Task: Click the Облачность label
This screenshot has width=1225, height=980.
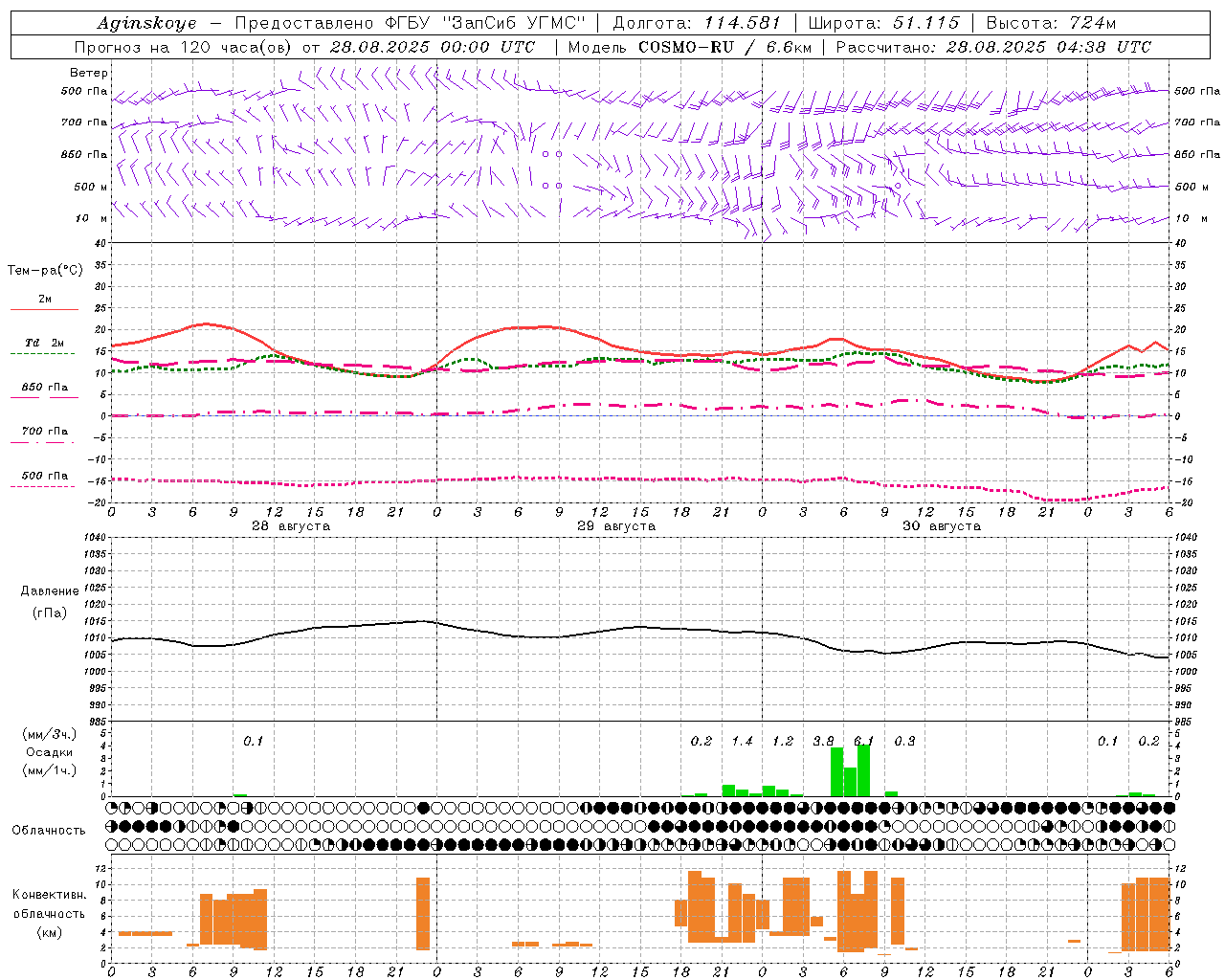Action: [49, 831]
